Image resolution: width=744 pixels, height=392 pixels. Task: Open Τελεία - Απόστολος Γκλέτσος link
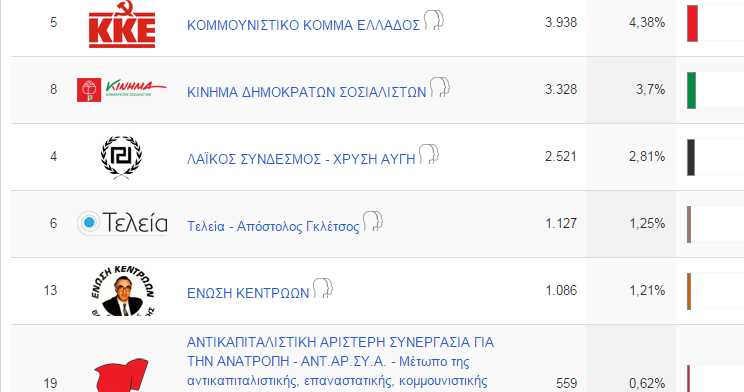(x=273, y=226)
